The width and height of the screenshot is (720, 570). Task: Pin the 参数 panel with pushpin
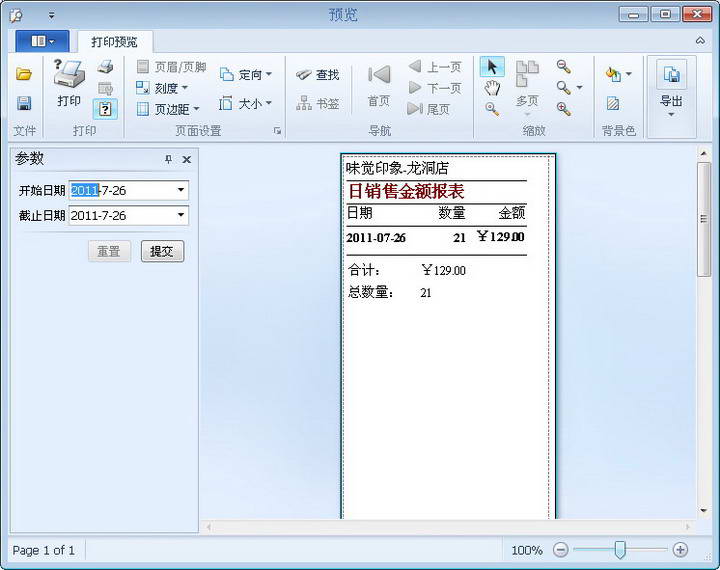169,159
